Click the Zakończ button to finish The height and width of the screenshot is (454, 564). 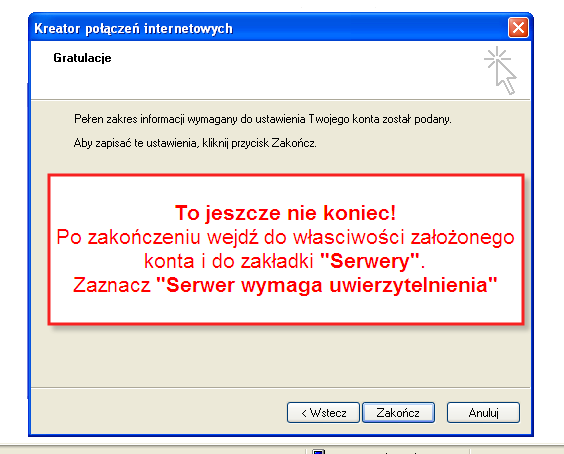click(398, 412)
